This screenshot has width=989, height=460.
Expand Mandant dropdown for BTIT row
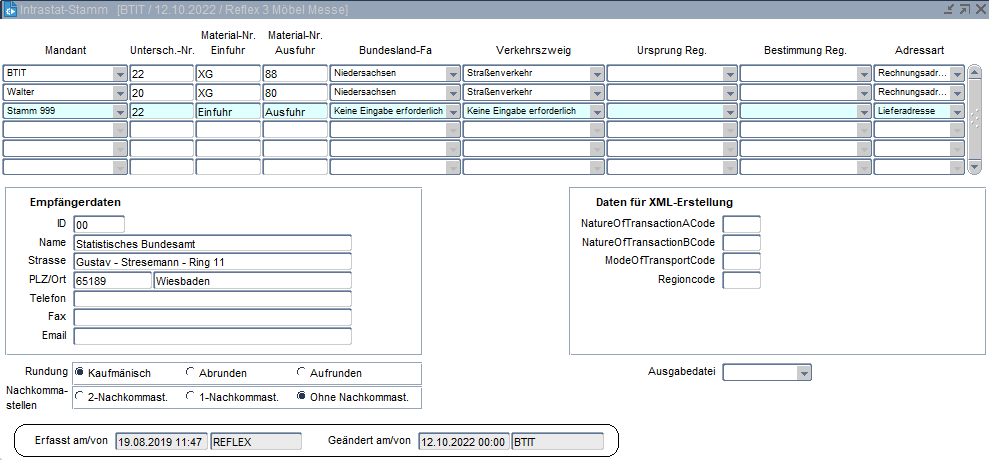coord(120,74)
